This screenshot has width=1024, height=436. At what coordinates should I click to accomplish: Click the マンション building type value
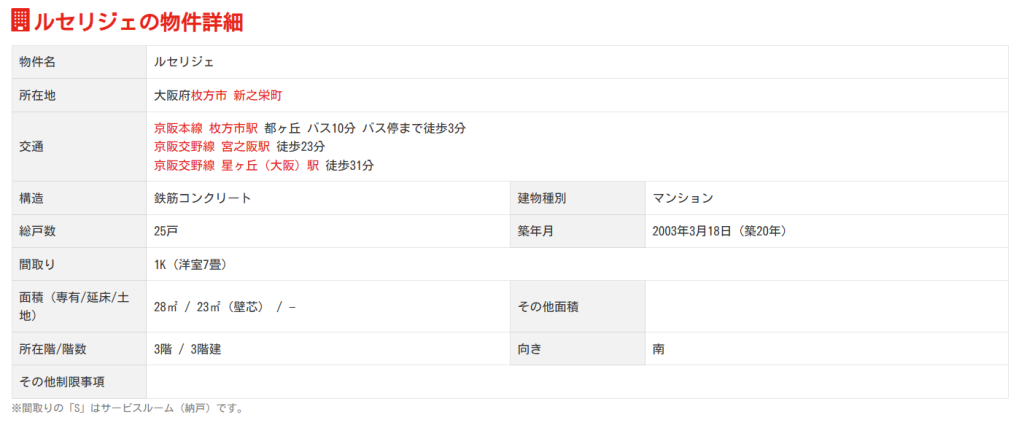tap(683, 198)
